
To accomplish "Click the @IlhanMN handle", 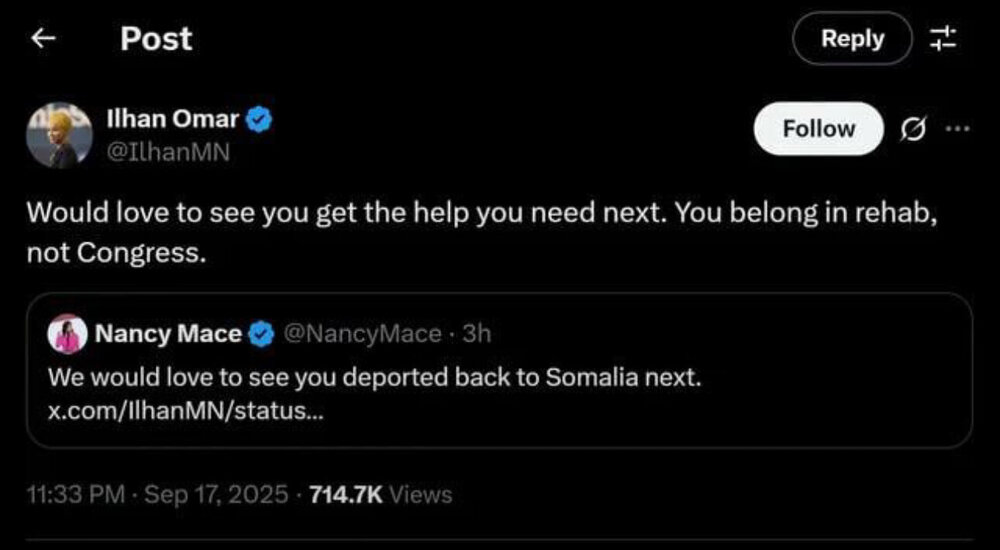I will pyautogui.click(x=168, y=153).
